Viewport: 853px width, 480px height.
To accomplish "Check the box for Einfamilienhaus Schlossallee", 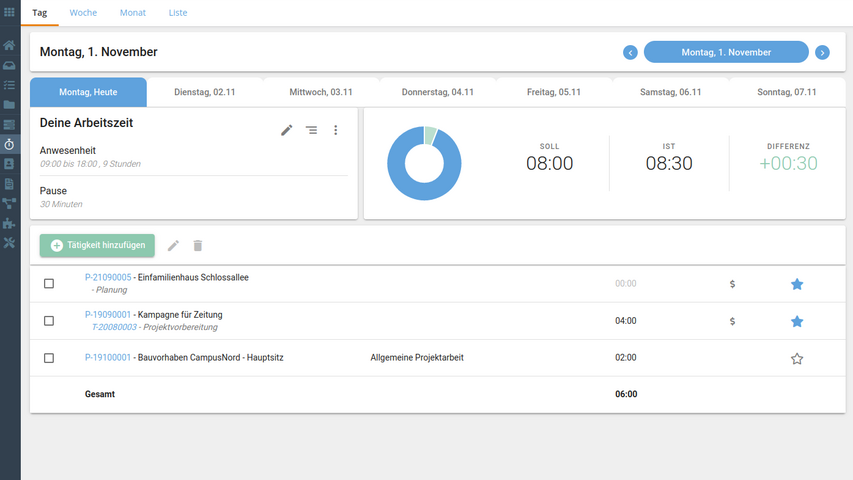I will 49,284.
